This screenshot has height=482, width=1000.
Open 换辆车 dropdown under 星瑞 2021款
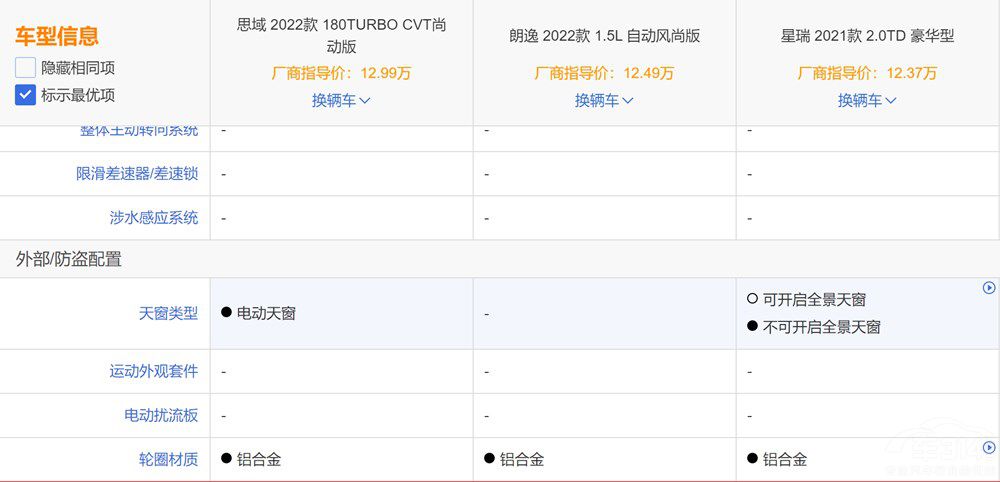(x=867, y=100)
